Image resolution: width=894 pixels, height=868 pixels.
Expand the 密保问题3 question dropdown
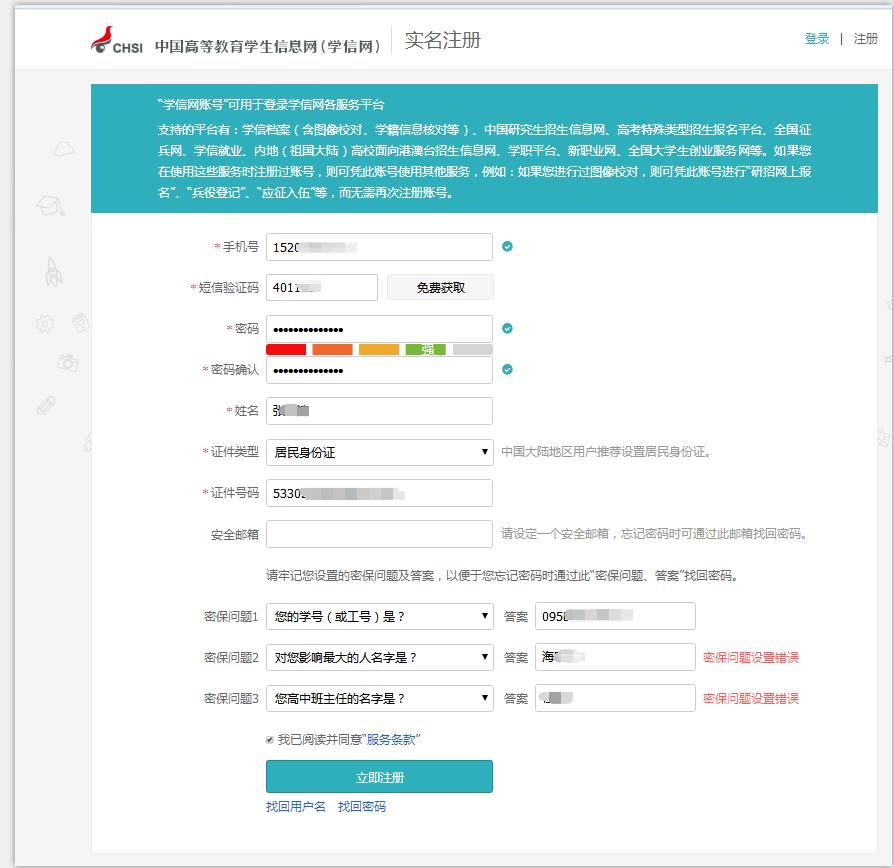tap(379, 698)
